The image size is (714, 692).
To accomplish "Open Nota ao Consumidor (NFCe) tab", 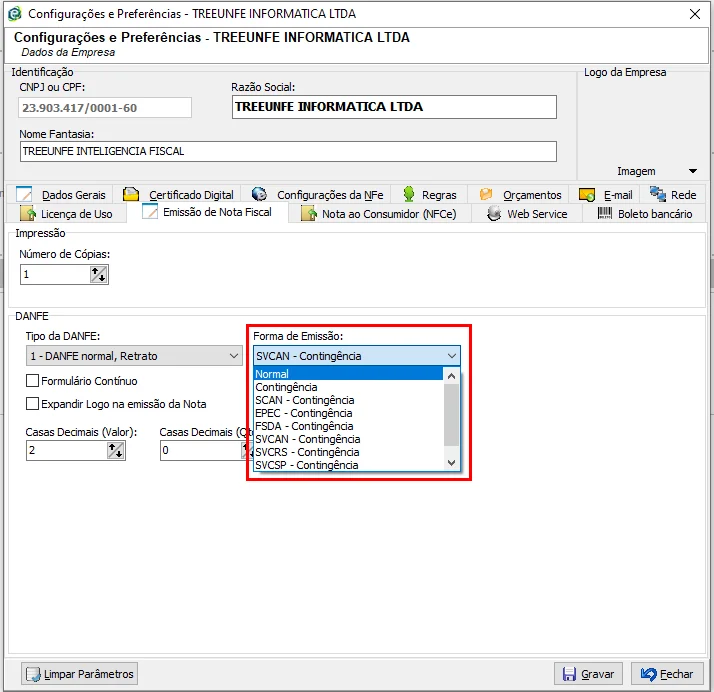I will [x=380, y=214].
